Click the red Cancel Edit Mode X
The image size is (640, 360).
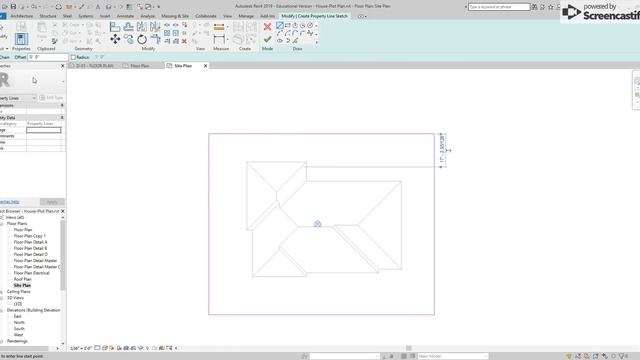267,27
